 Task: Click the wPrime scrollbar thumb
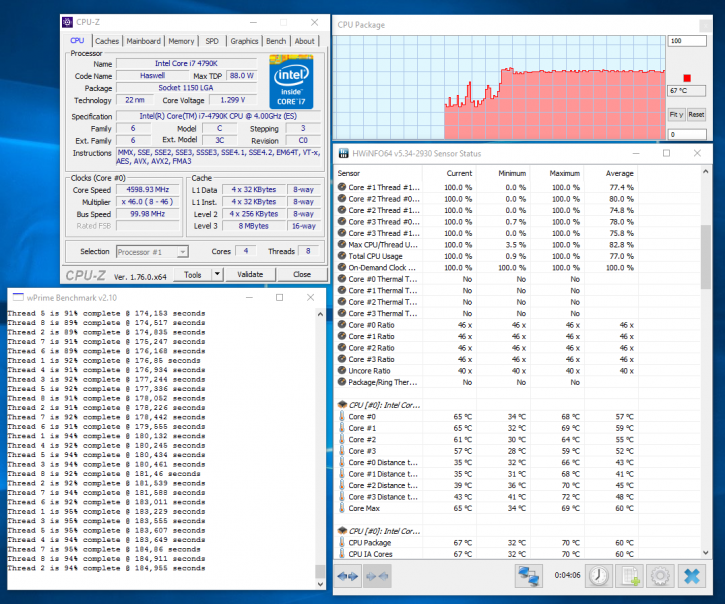pos(320,571)
